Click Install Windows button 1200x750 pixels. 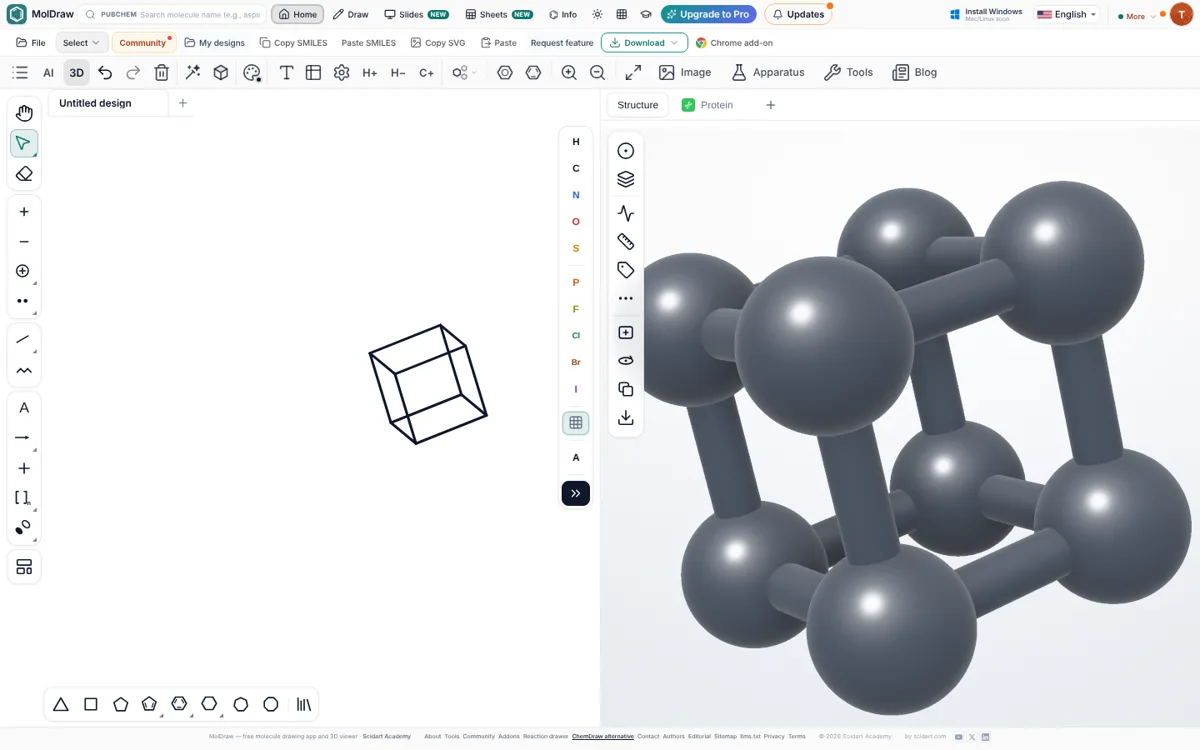(985, 15)
